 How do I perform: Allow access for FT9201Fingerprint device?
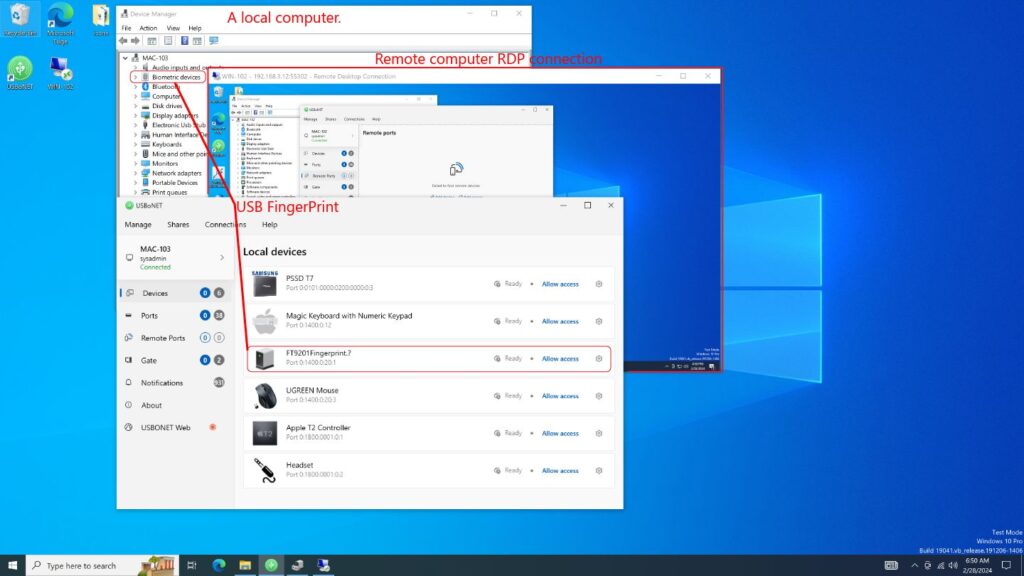click(x=560, y=359)
